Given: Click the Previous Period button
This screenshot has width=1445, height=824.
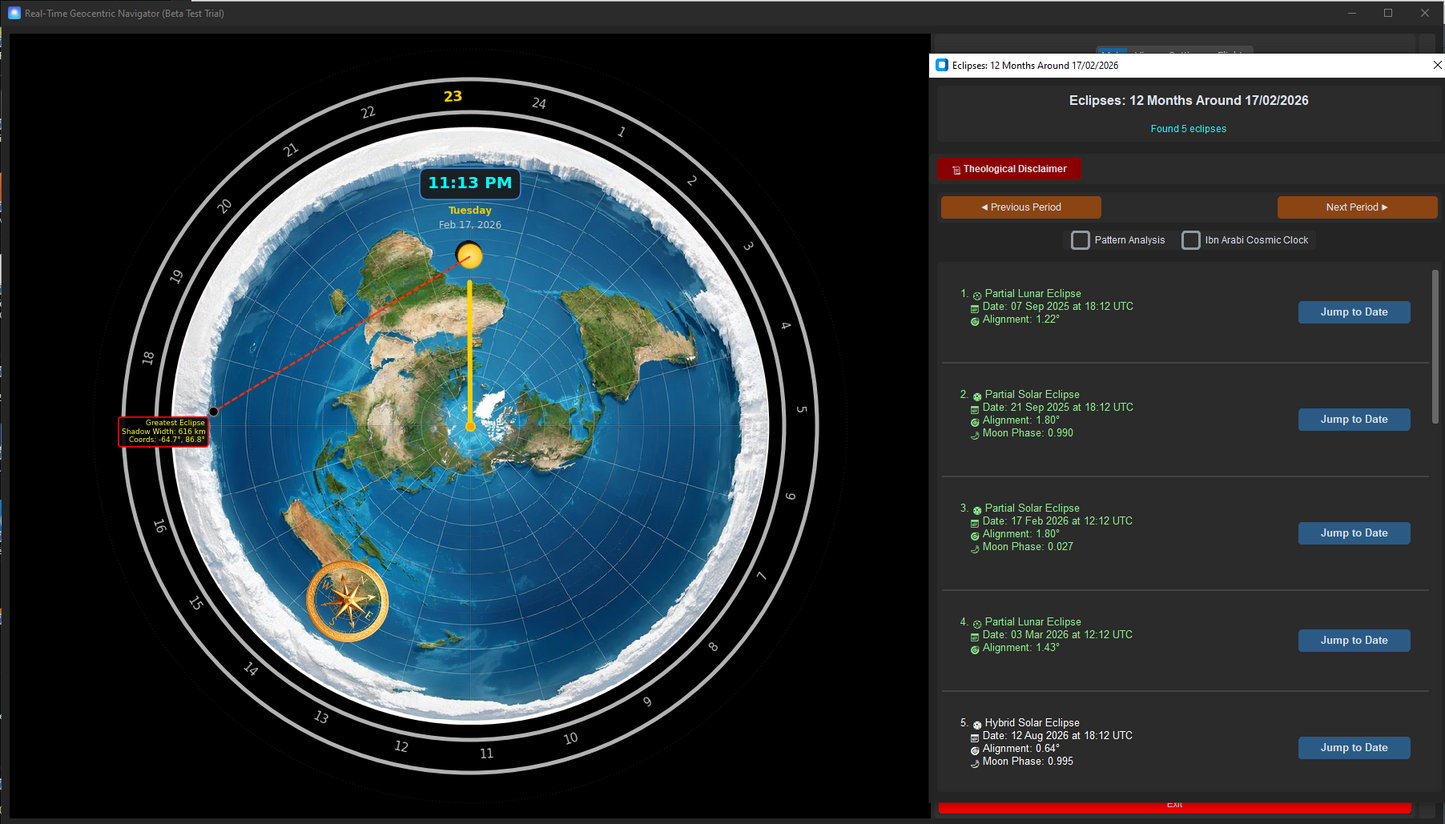Looking at the screenshot, I should pos(1020,207).
